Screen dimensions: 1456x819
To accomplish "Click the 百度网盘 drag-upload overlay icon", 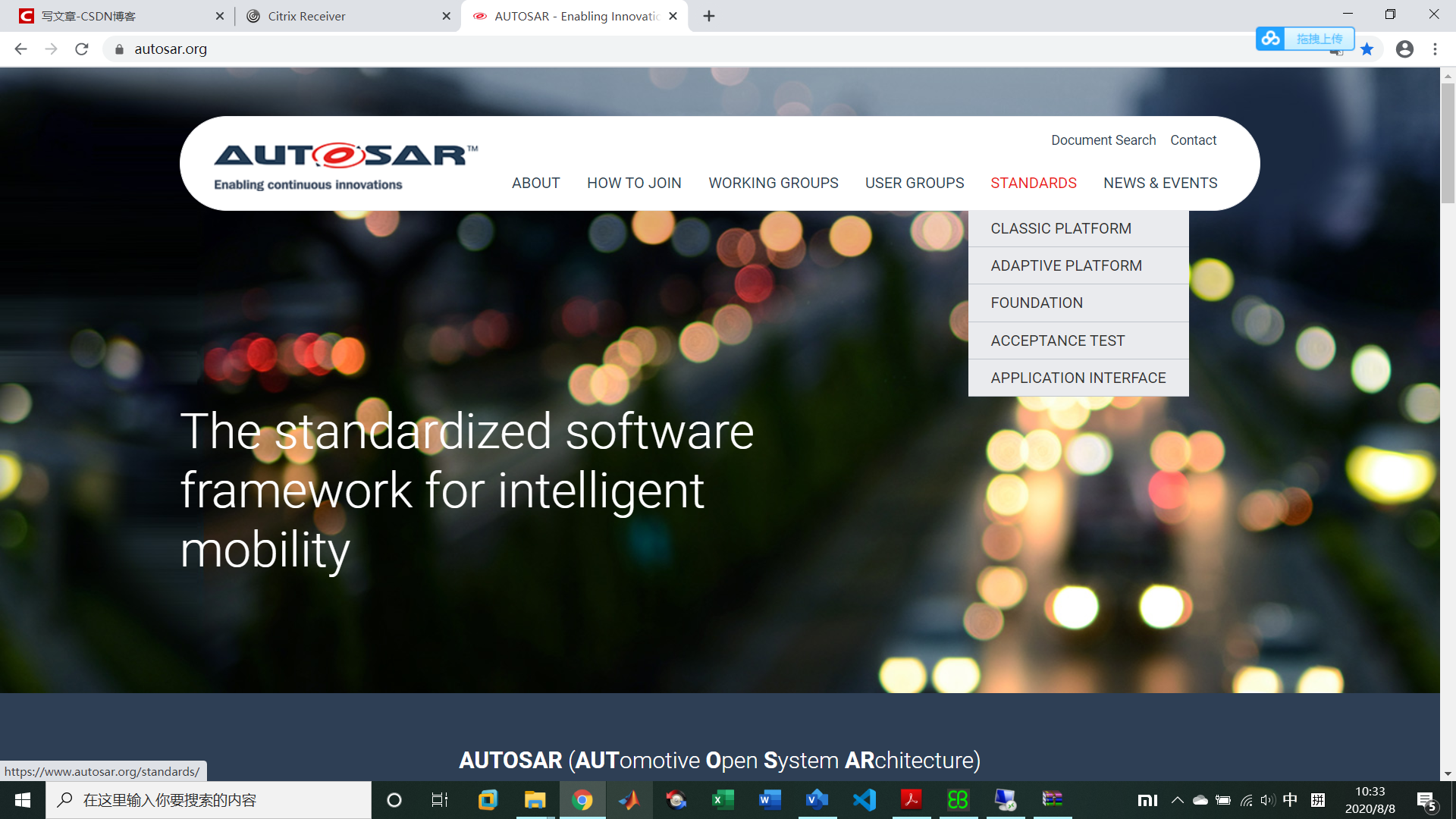I will click(1271, 38).
